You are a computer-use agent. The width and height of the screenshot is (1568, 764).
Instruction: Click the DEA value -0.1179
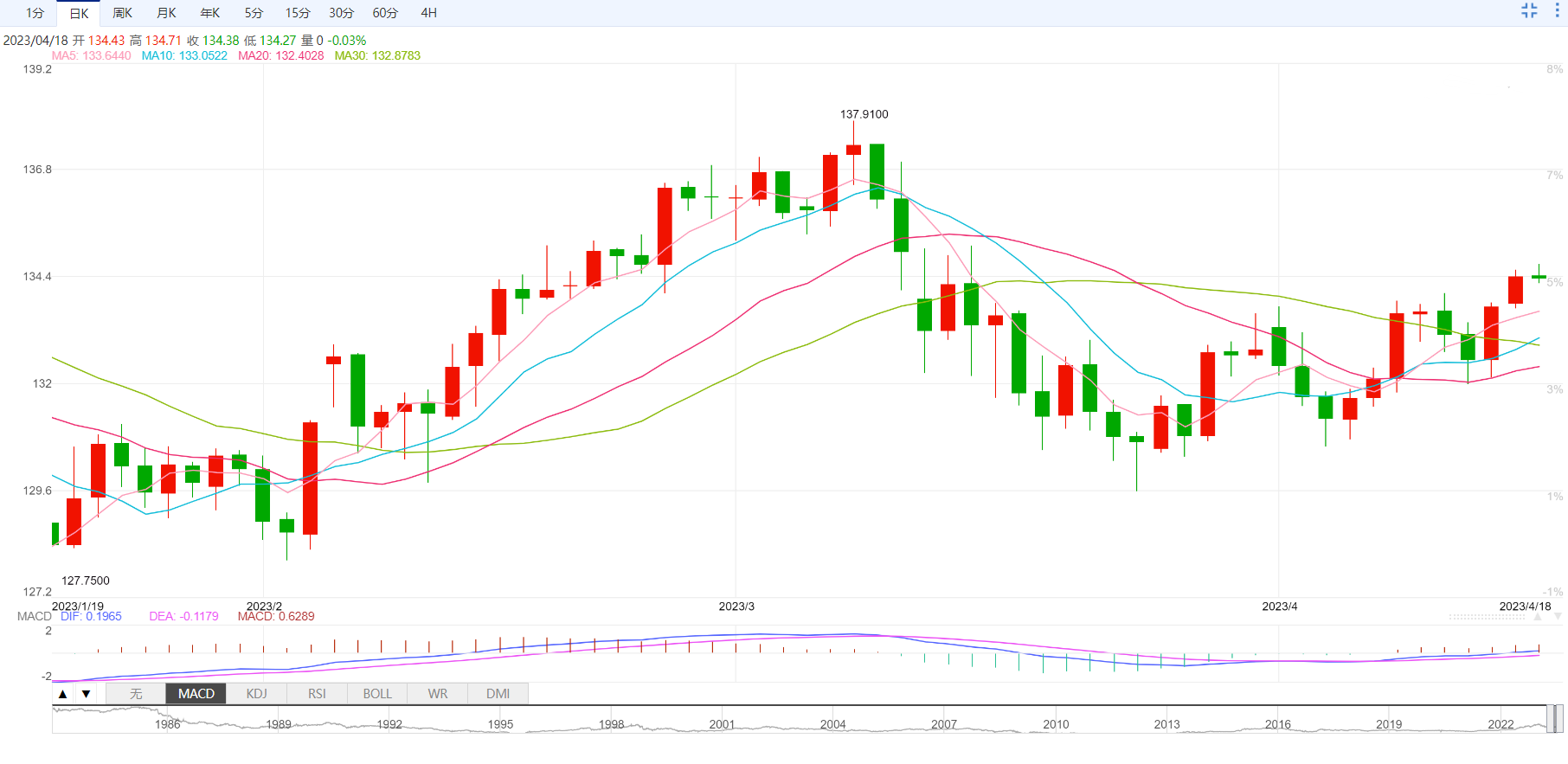pos(183,616)
